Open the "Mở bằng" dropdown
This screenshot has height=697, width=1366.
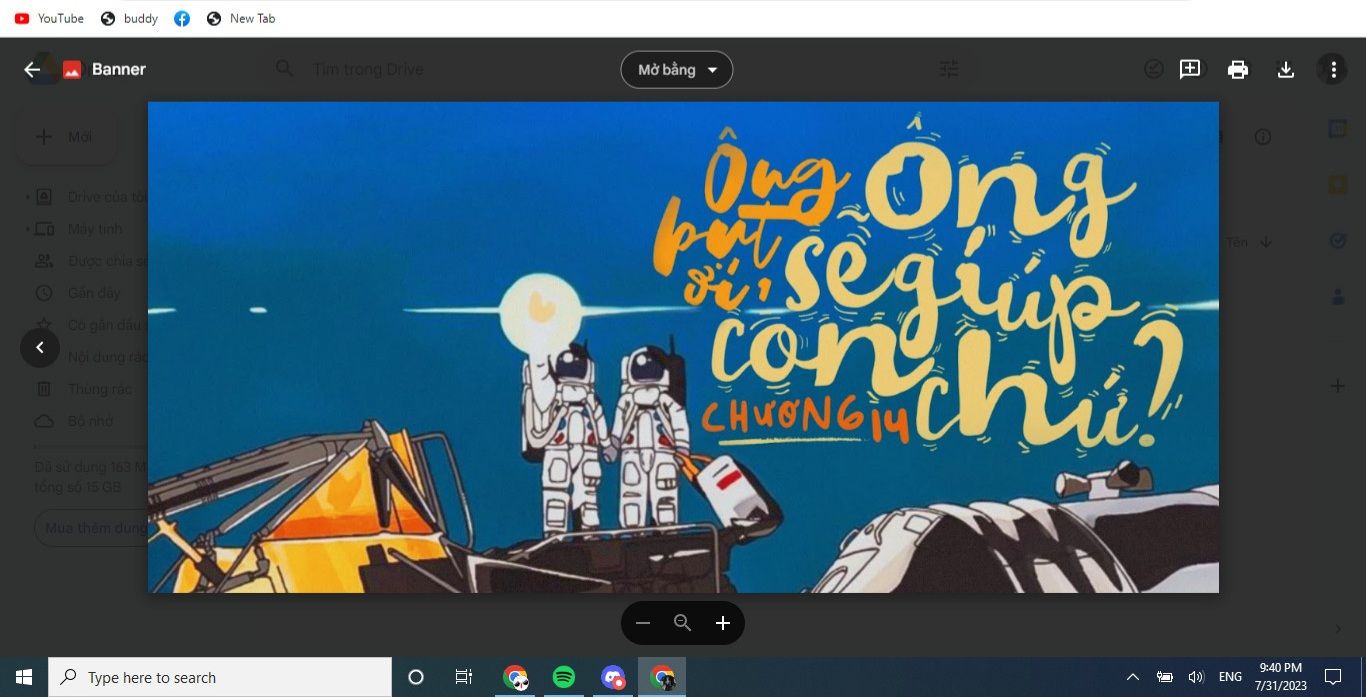click(x=677, y=70)
